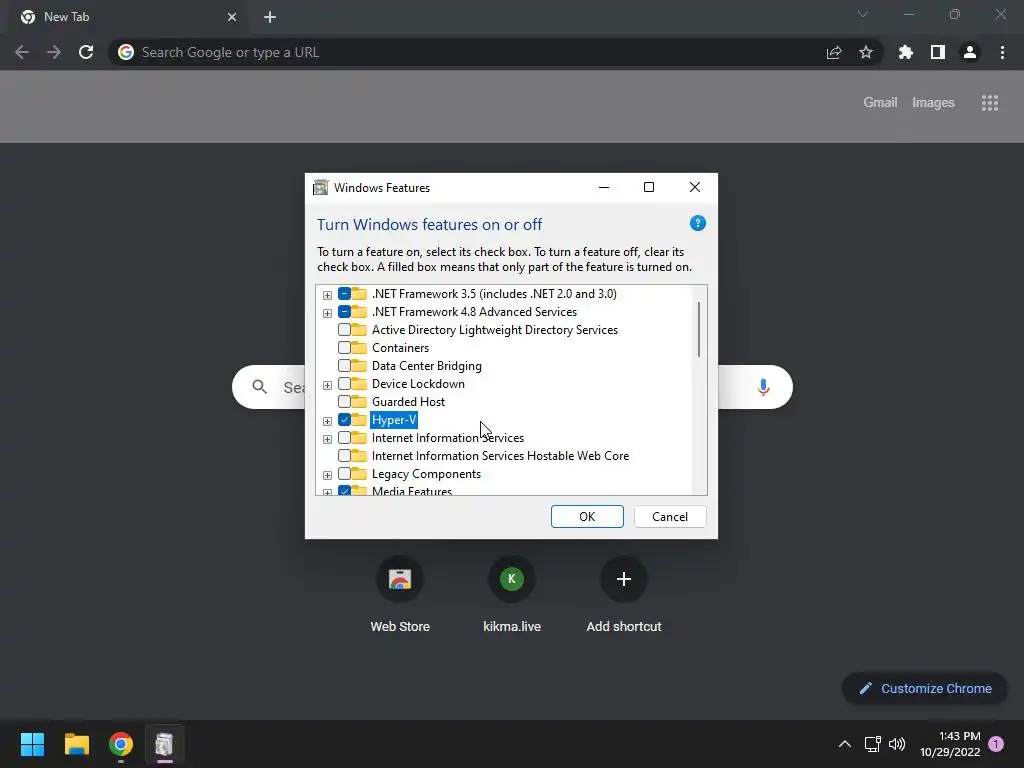Select the Data Center Bridging label
Screen dimensions: 1024x768
click(426, 366)
